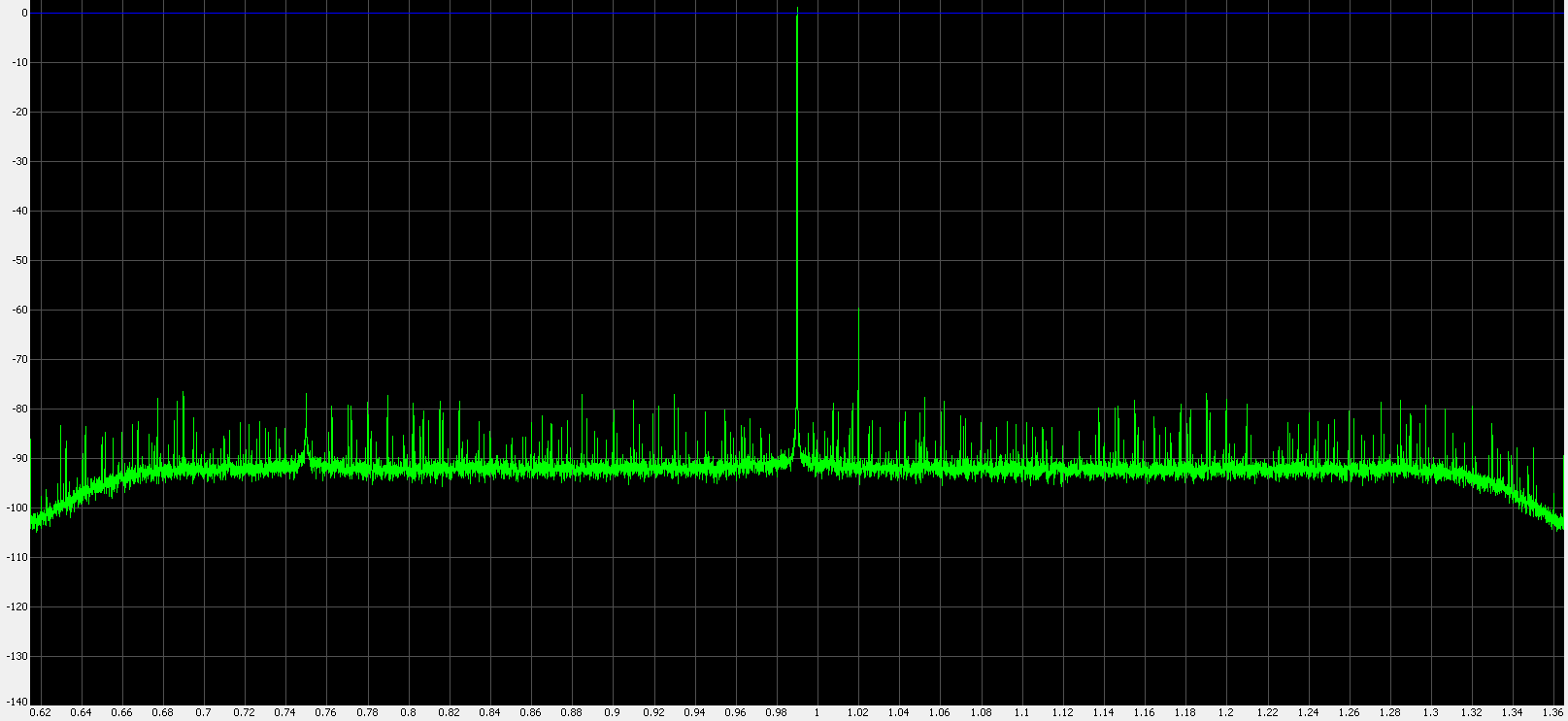Image resolution: width=1568 pixels, height=721 pixels.
Task: Click the x-axis label "0.68"
Action: pyautogui.click(x=162, y=713)
